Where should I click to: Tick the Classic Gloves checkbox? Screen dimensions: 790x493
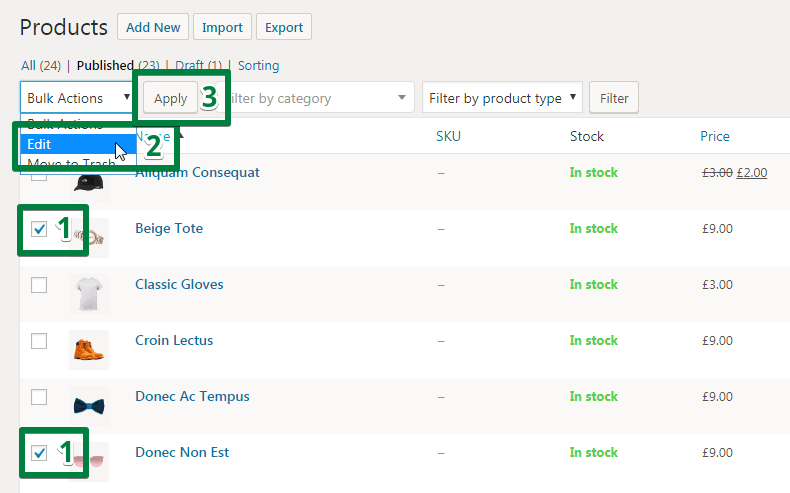click(39, 285)
